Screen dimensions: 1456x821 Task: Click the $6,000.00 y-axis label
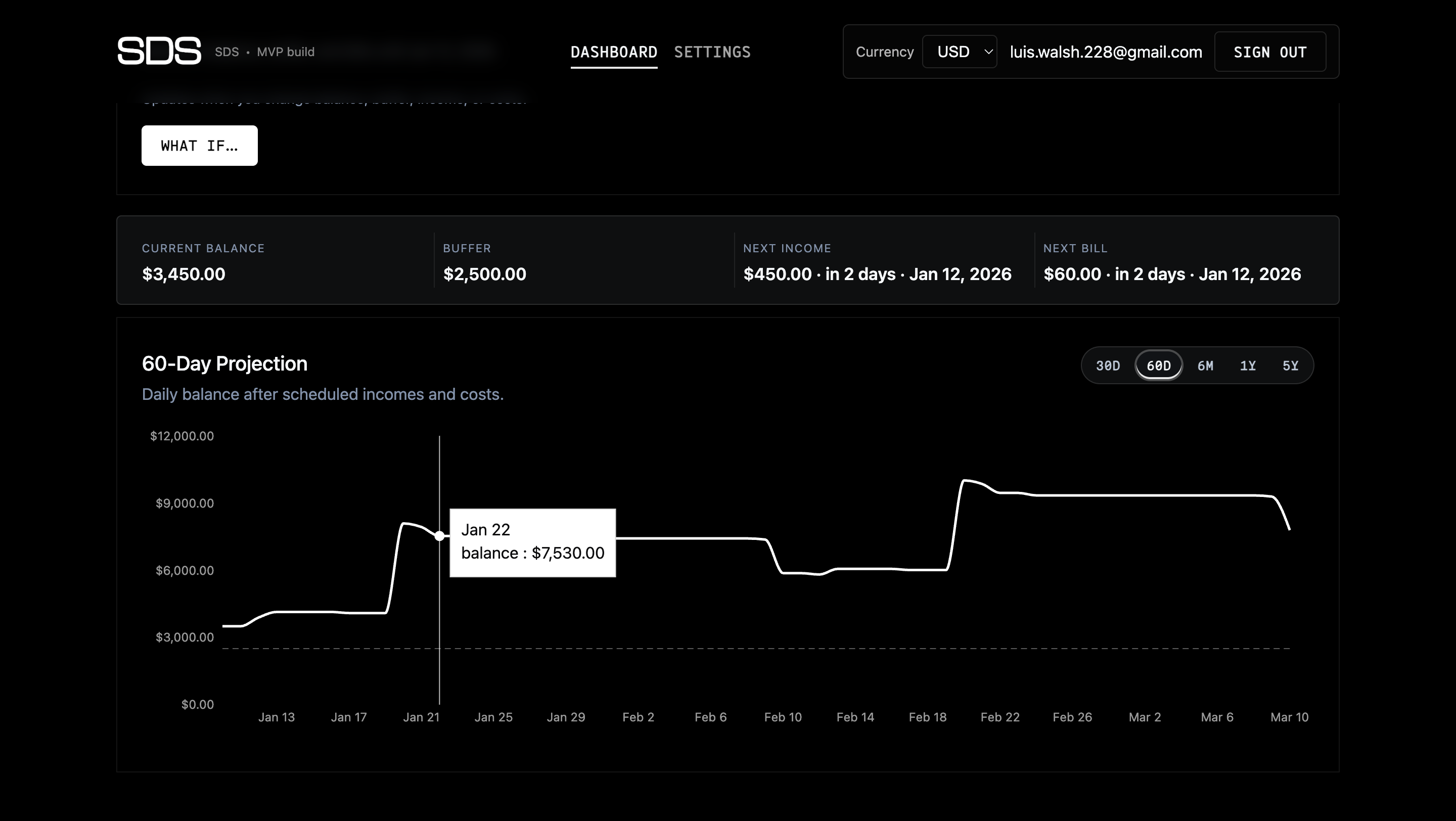point(184,570)
